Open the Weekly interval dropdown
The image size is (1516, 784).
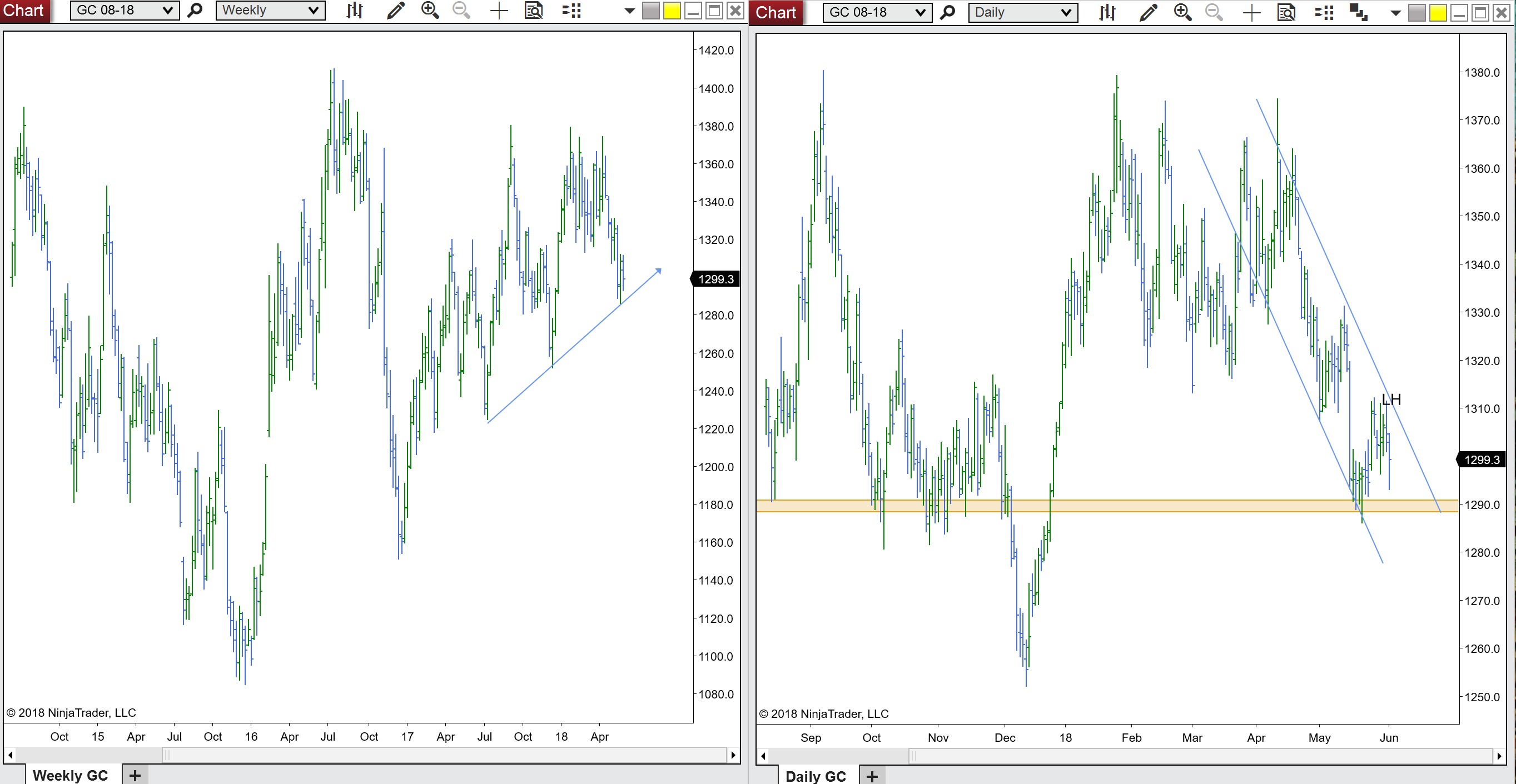[271, 11]
